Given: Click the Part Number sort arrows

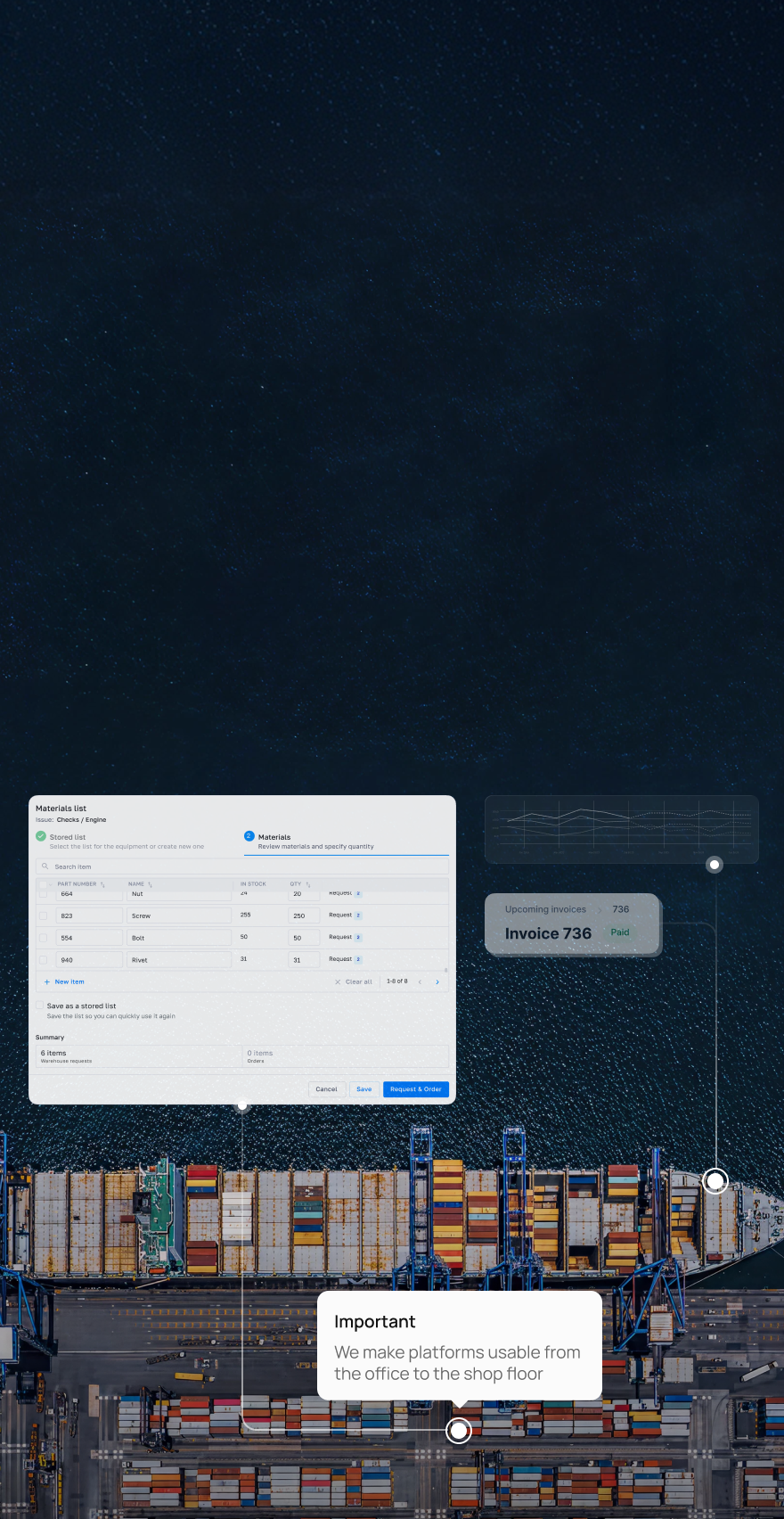Looking at the screenshot, I should click(x=103, y=884).
